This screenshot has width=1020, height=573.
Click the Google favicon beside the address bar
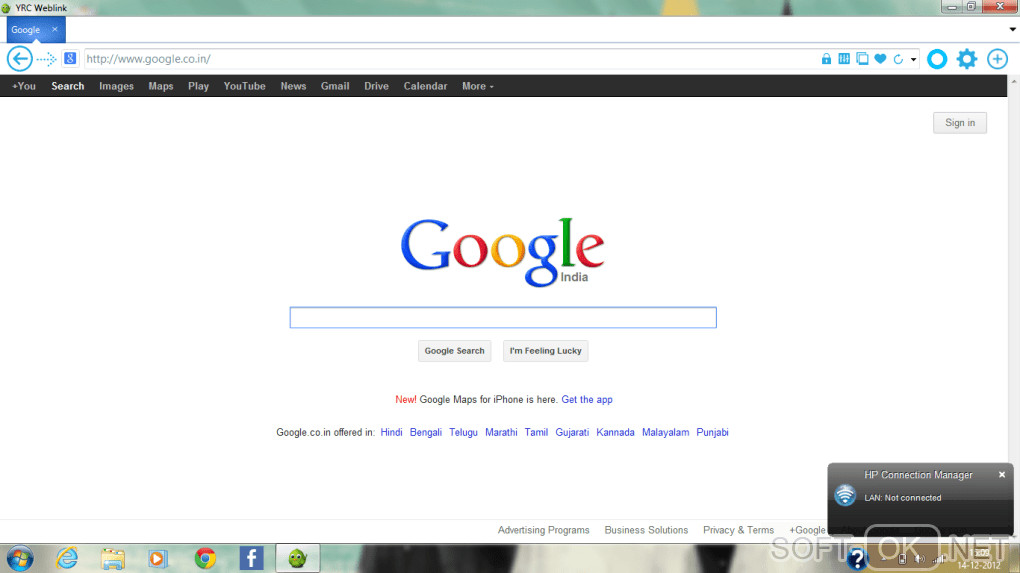[x=70, y=59]
